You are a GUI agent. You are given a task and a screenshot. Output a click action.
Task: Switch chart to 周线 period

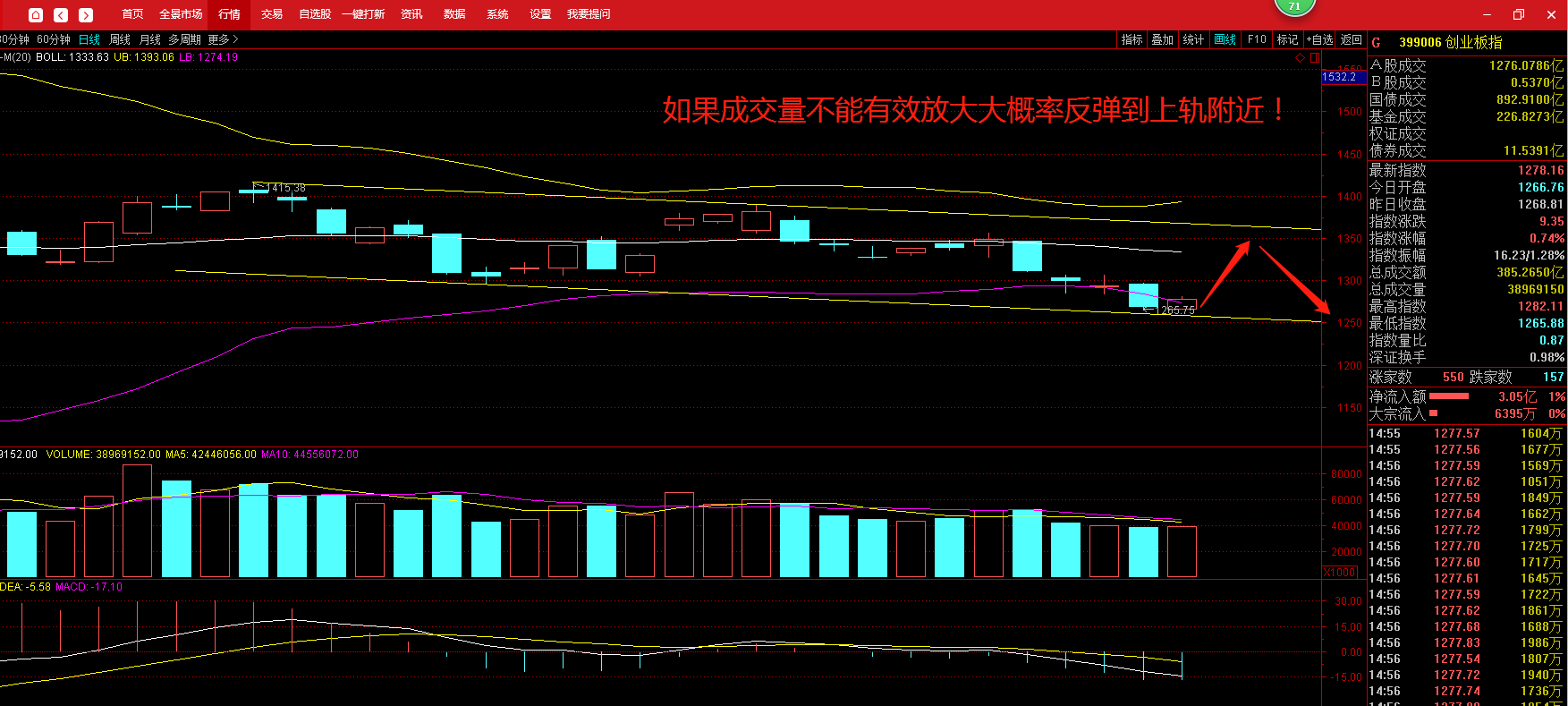pyautogui.click(x=120, y=39)
